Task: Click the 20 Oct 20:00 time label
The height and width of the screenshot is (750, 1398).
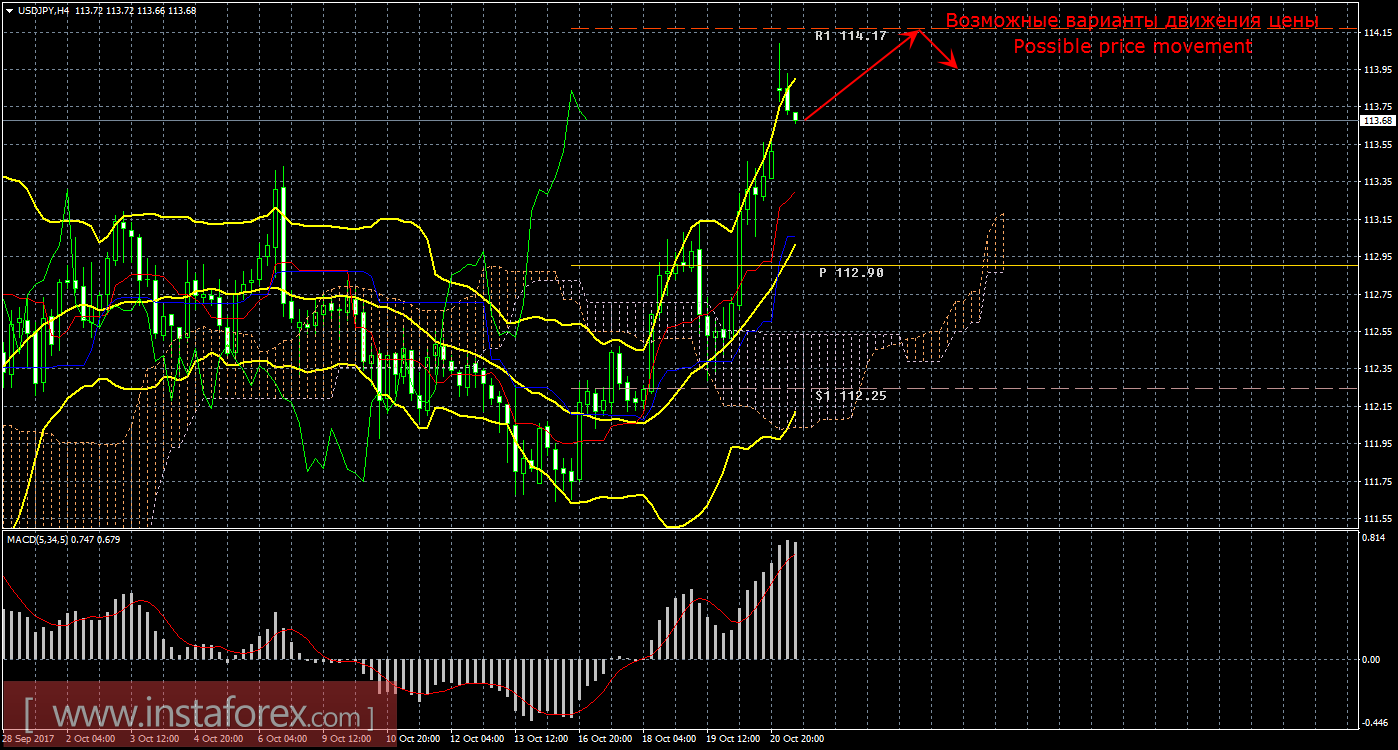Action: click(x=798, y=739)
